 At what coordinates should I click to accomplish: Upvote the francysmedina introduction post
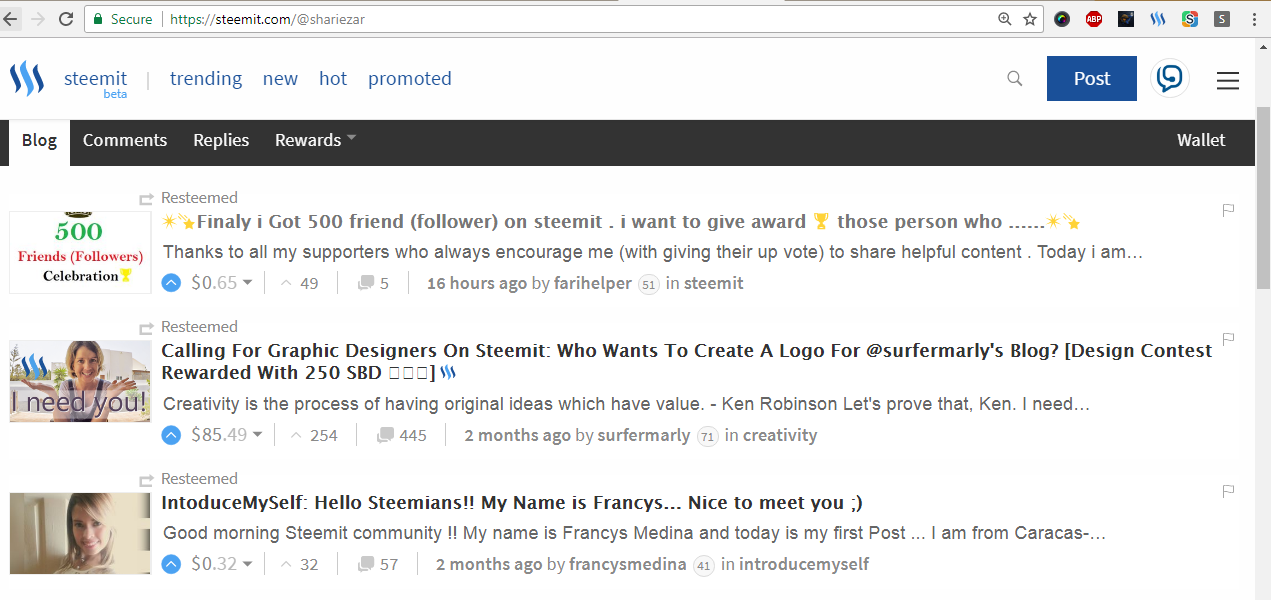[x=171, y=564]
